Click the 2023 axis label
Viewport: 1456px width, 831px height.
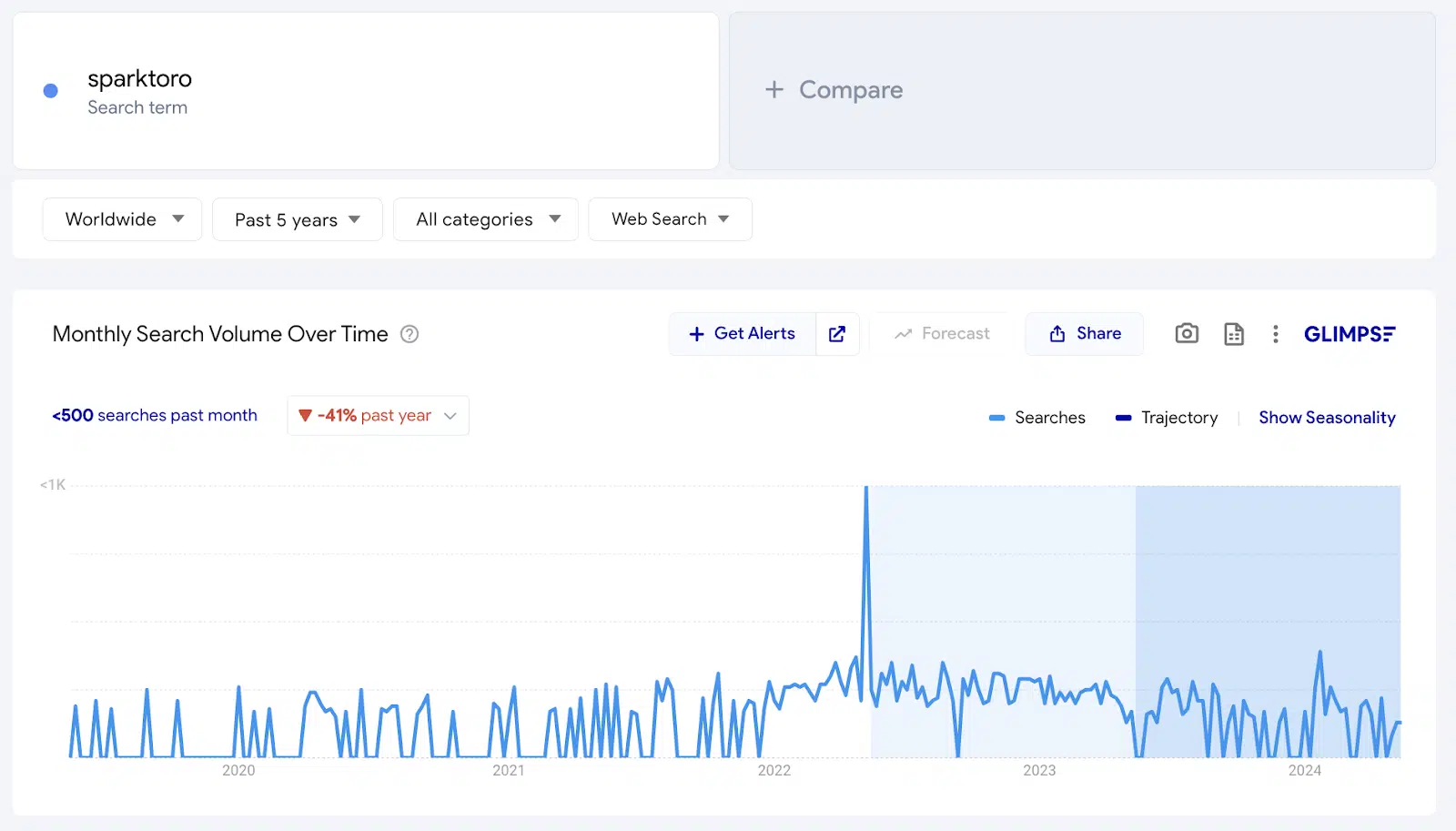point(1039,770)
